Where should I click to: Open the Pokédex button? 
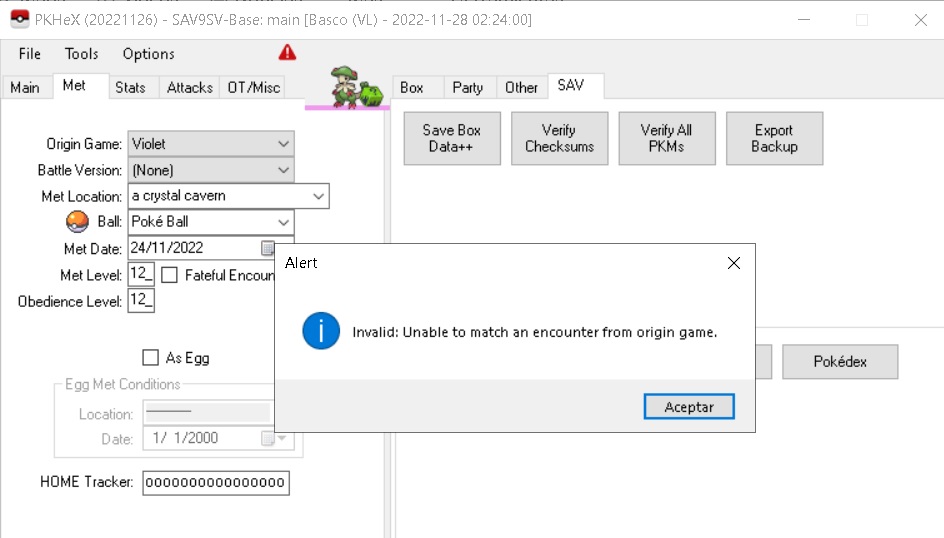[x=840, y=362]
